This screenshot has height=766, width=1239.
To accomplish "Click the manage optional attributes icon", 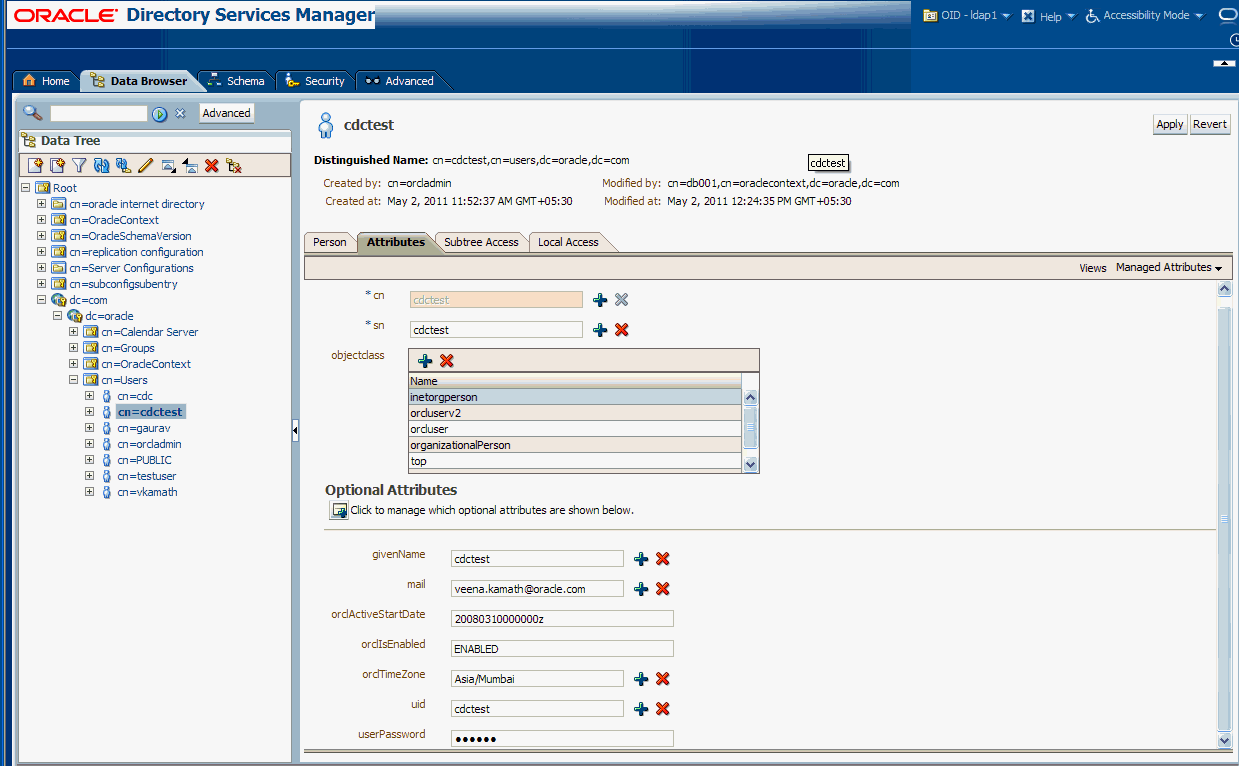I will (339, 510).
